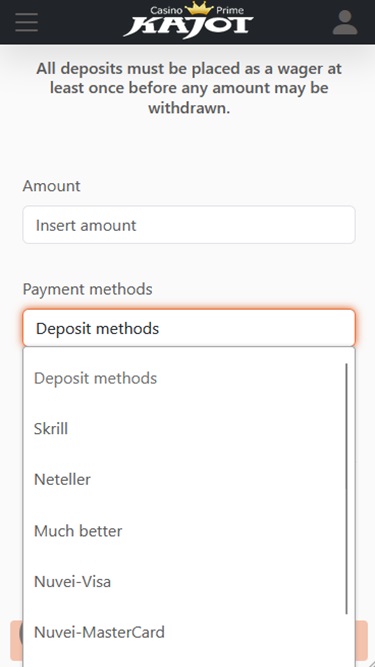Click the Prime text in header
This screenshot has width=375, height=667.
click(x=230, y=10)
